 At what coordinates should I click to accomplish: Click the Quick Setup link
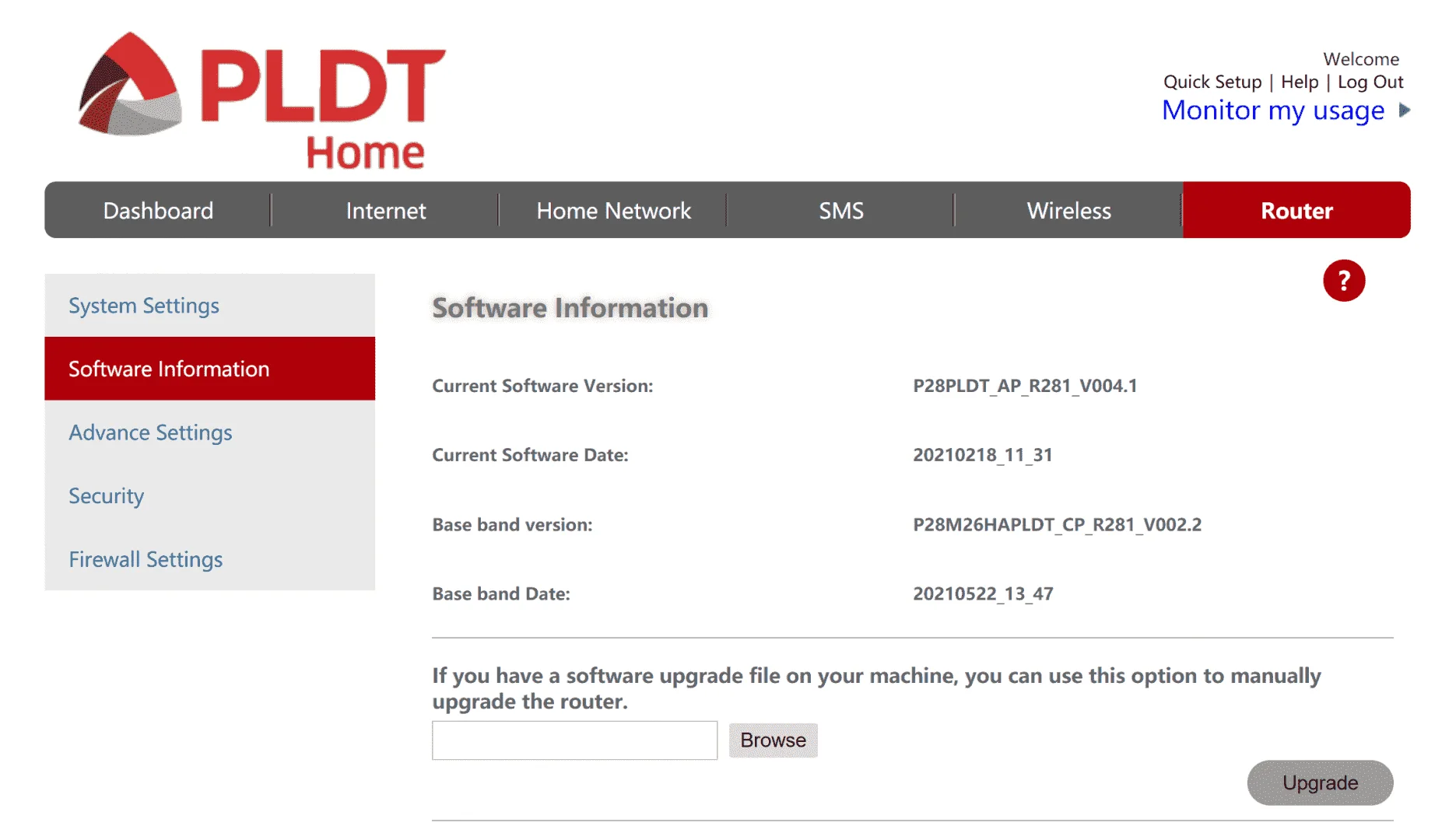click(x=1212, y=82)
